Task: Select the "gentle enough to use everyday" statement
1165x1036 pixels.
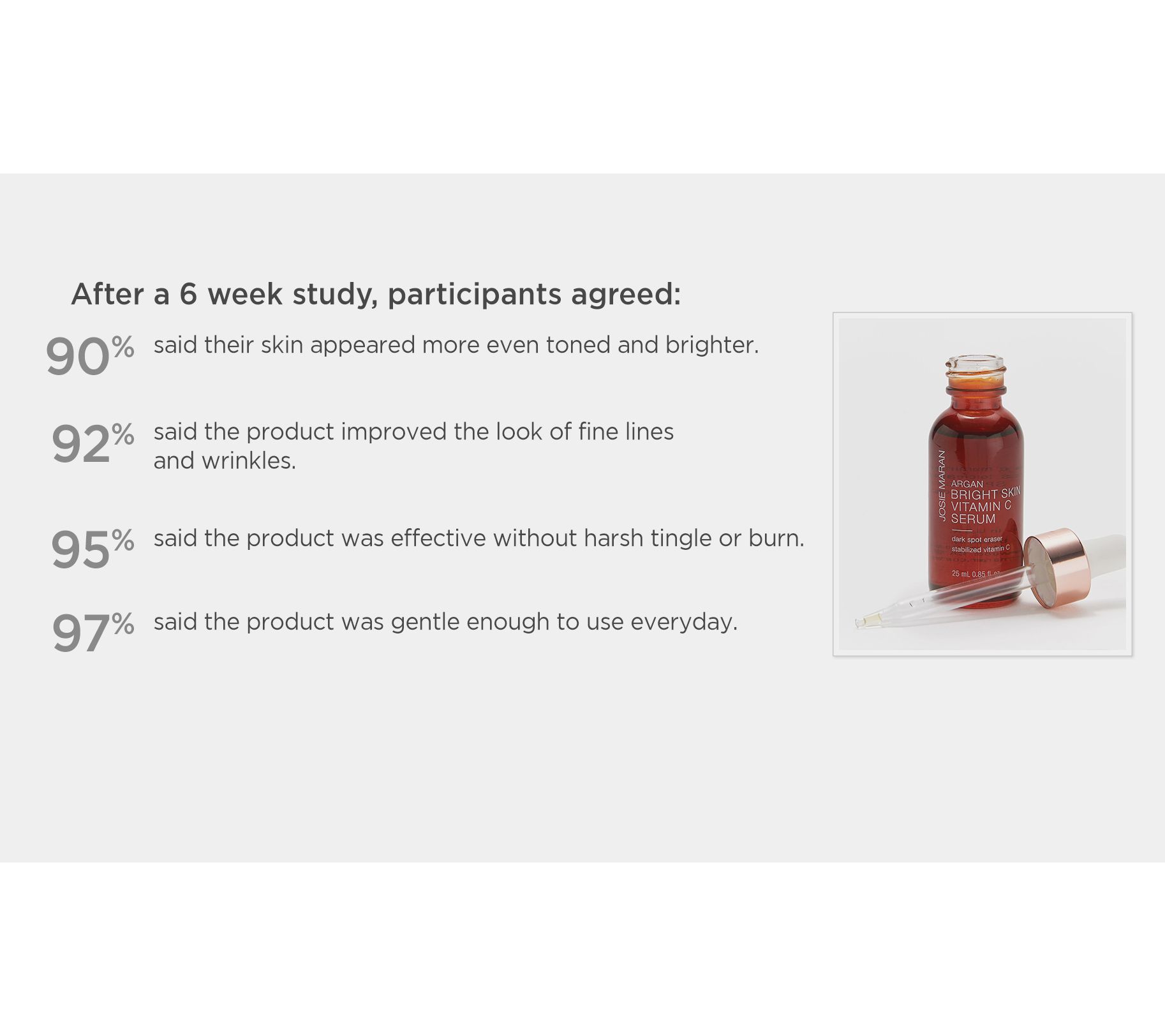Action: 445,622
